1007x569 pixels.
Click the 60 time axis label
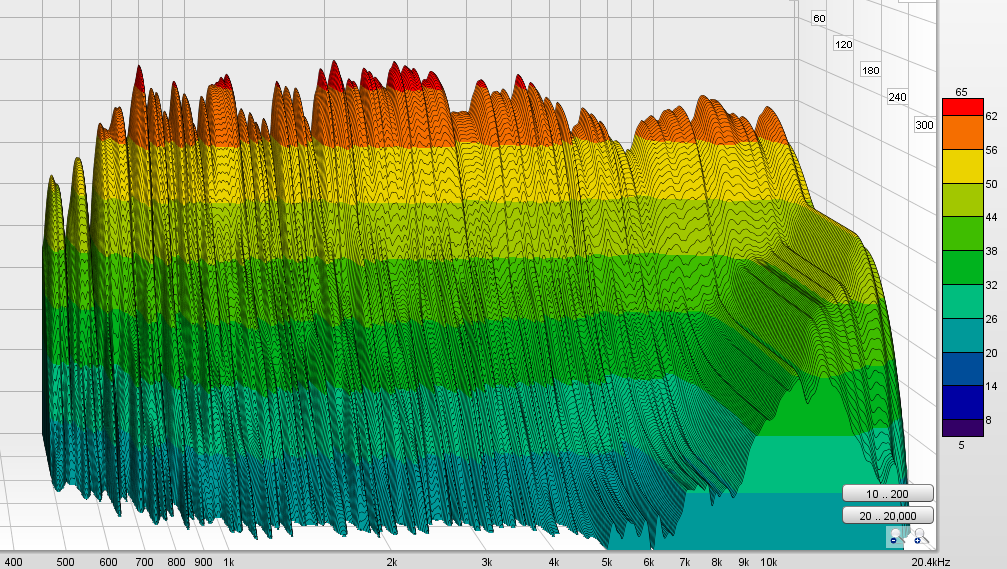tap(819, 18)
